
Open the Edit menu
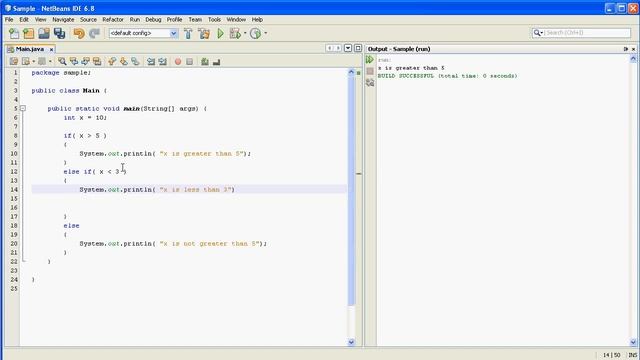click(x=24, y=20)
